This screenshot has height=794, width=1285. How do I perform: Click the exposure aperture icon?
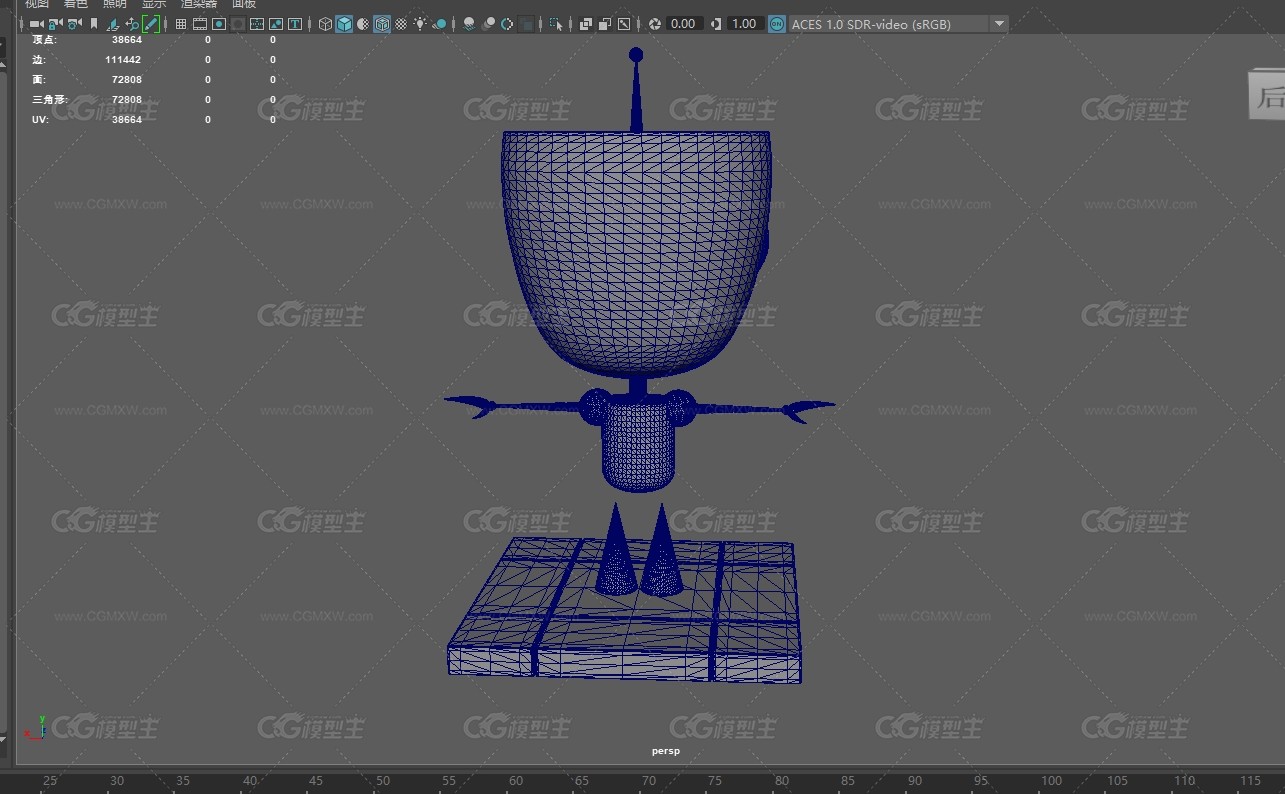click(x=655, y=24)
